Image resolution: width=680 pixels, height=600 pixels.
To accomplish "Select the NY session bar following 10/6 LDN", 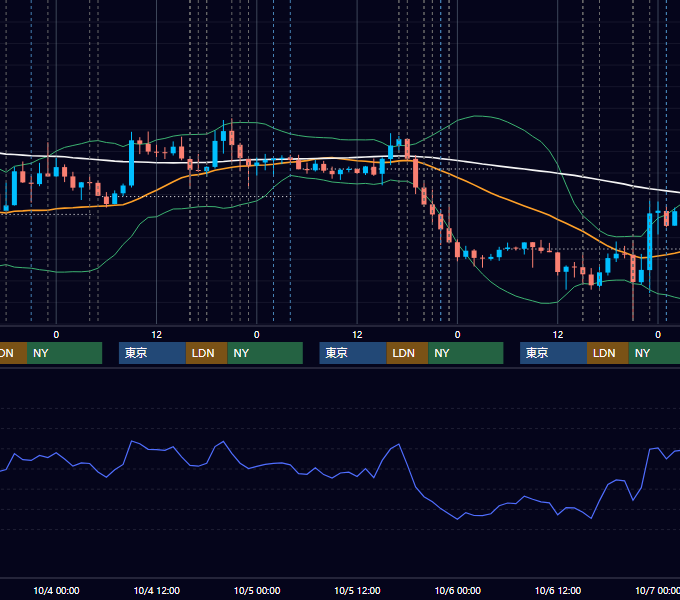I will [x=654, y=353].
